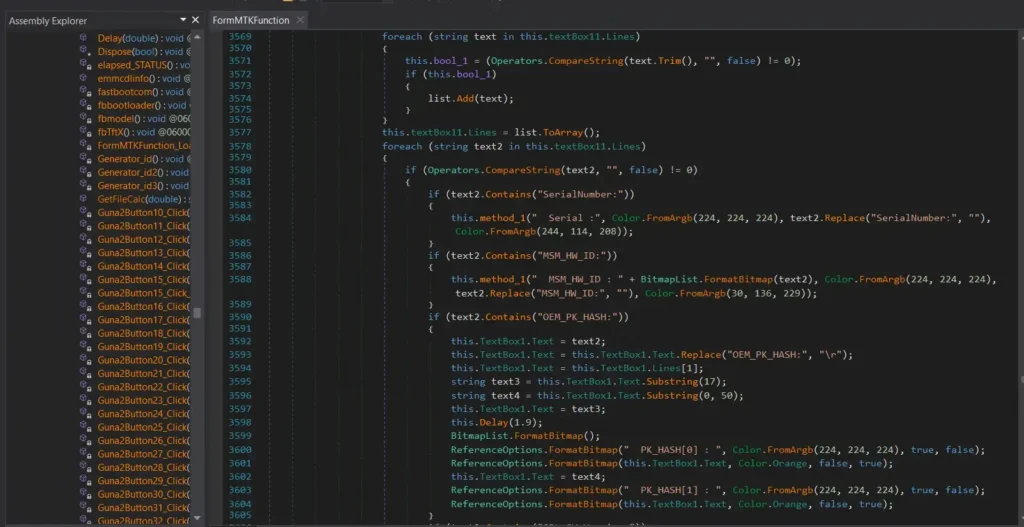Click the Assembly Explorer scrollbar down arrow
The image size is (1024, 527).
click(197, 519)
